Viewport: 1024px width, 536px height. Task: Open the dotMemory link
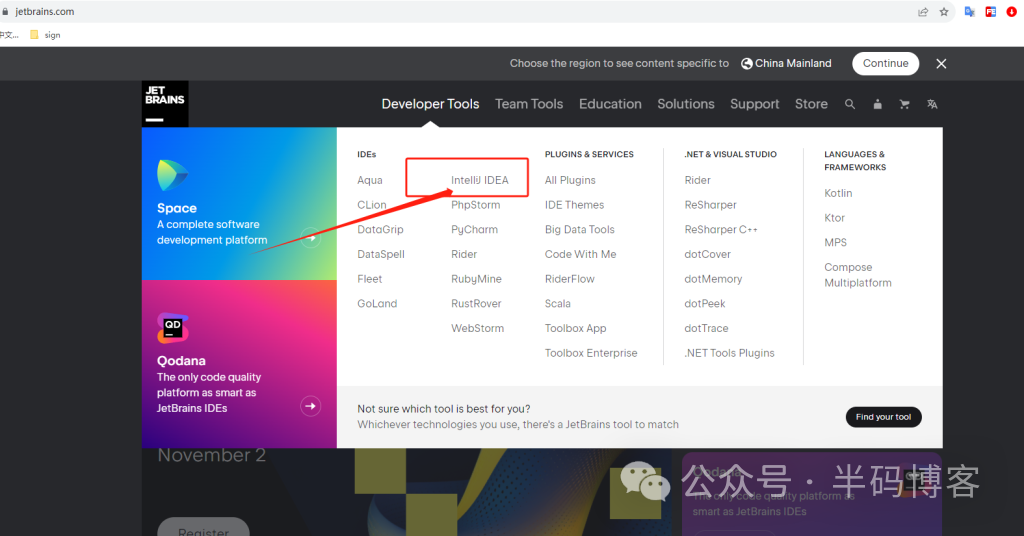tap(713, 279)
